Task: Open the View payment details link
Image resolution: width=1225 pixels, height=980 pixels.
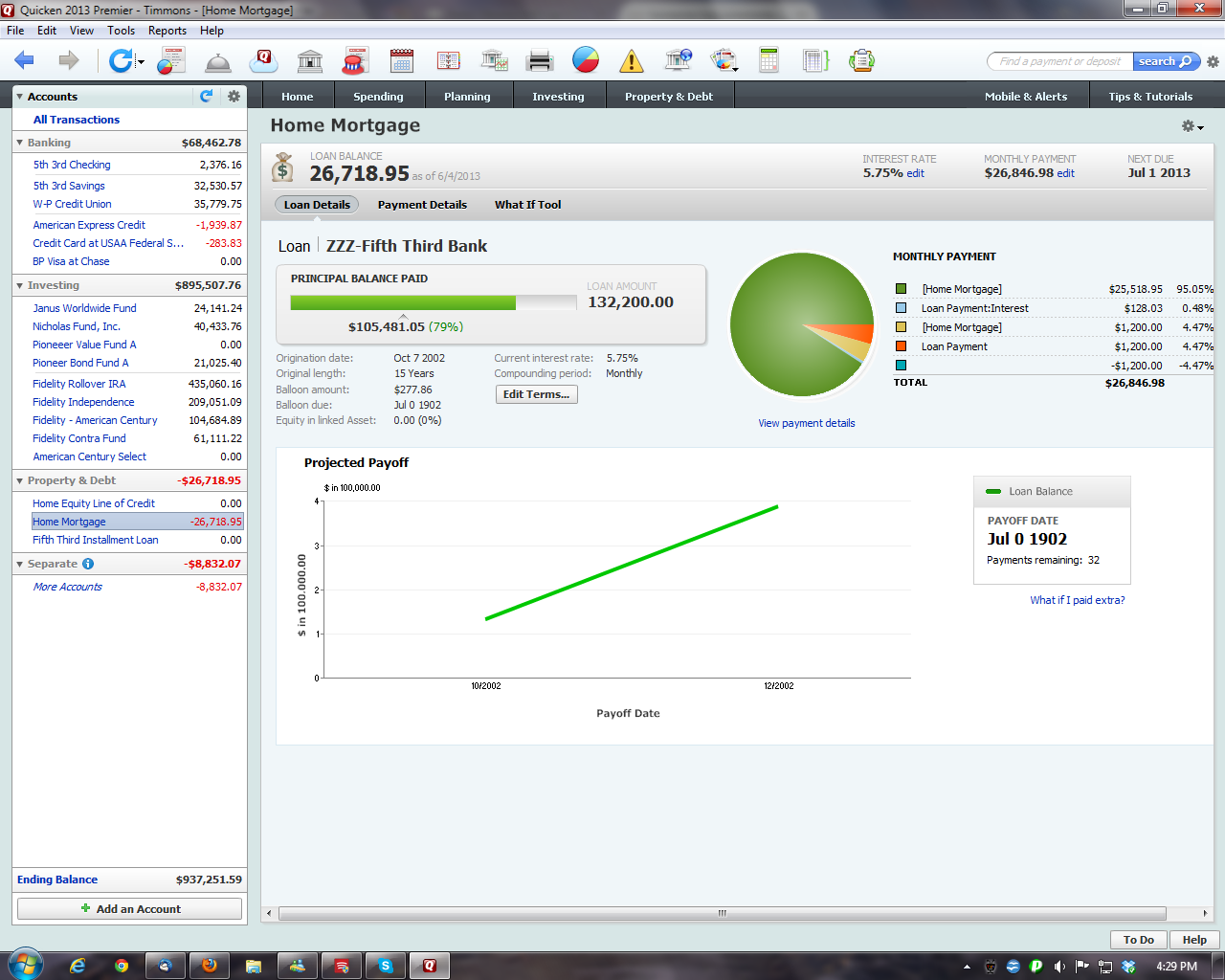Action: coord(807,423)
